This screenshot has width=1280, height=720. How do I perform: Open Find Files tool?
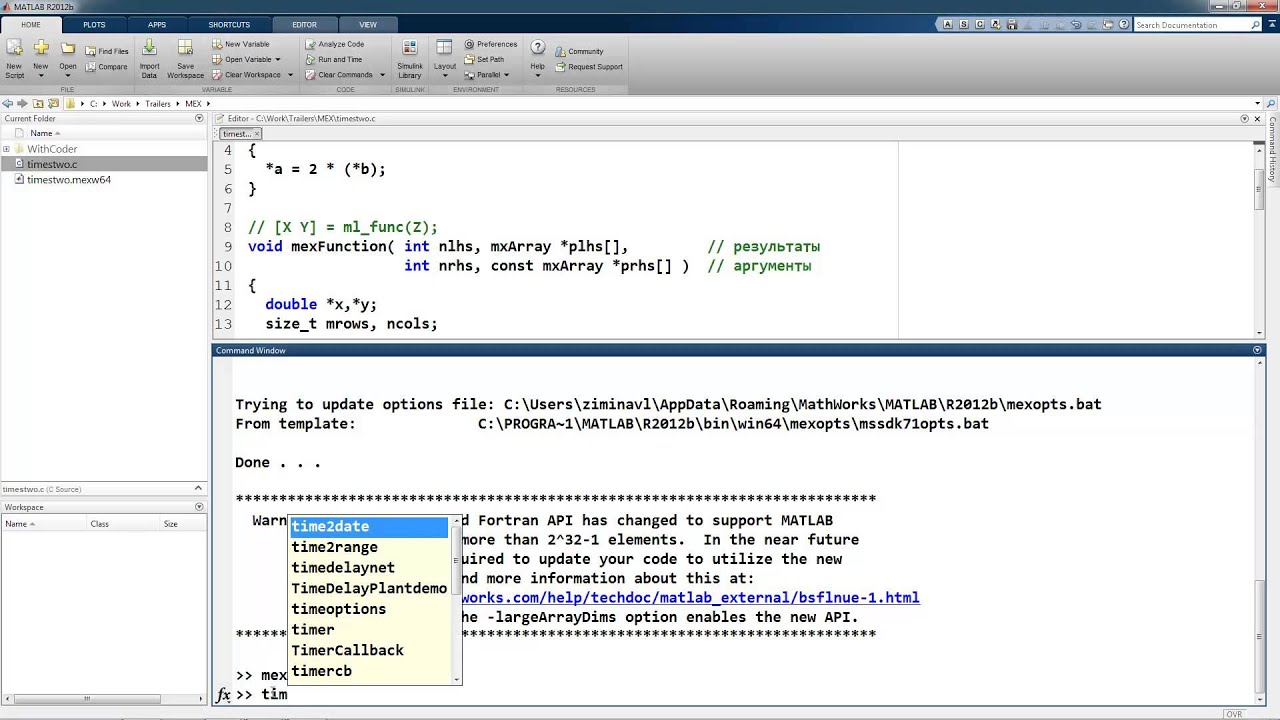[106, 51]
